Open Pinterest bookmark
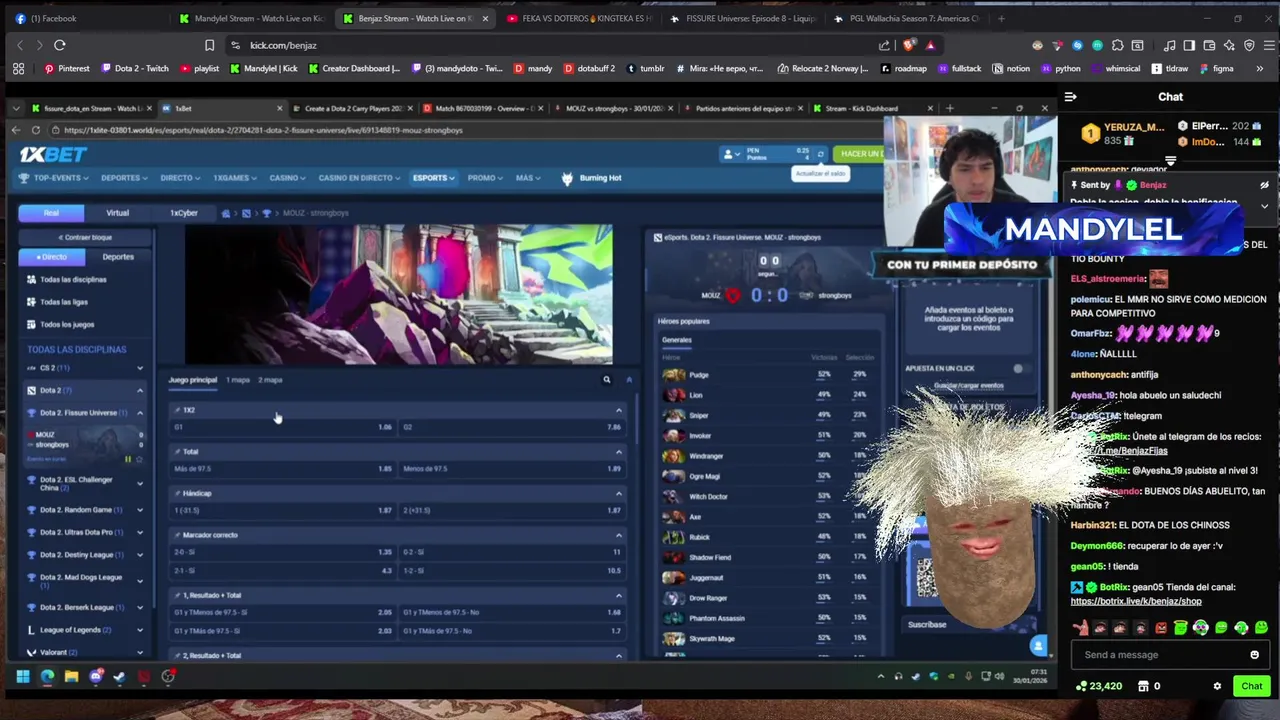Image resolution: width=1280 pixels, height=720 pixels. [x=67, y=69]
